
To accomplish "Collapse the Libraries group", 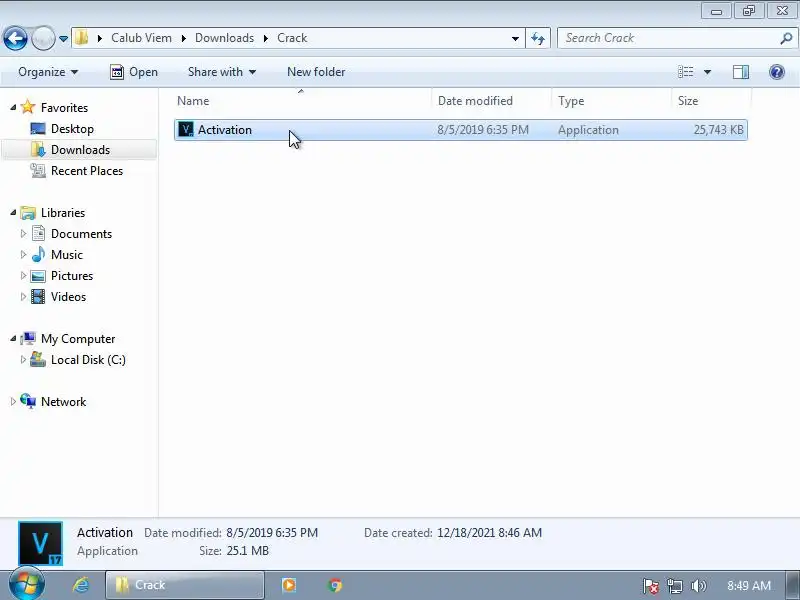I will tap(13, 212).
